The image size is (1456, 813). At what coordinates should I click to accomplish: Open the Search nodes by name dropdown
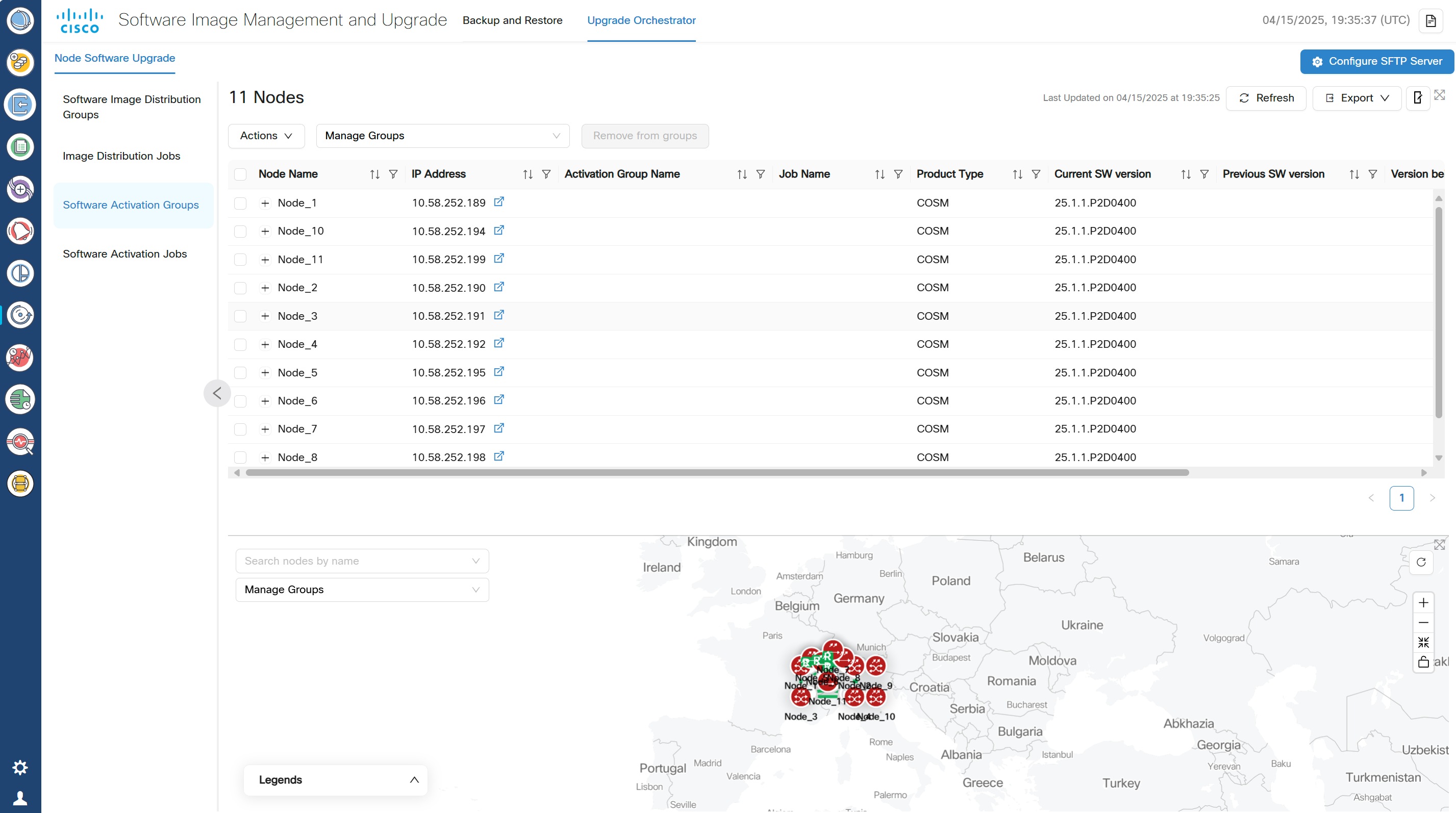click(x=362, y=561)
